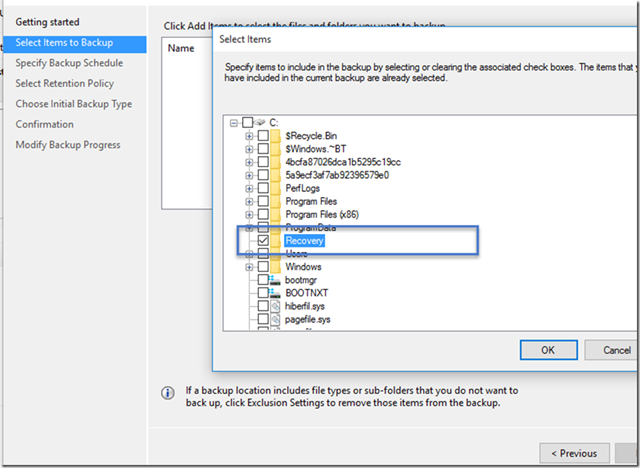Uncheck the Recovery folder checkbox

[x=262, y=241]
